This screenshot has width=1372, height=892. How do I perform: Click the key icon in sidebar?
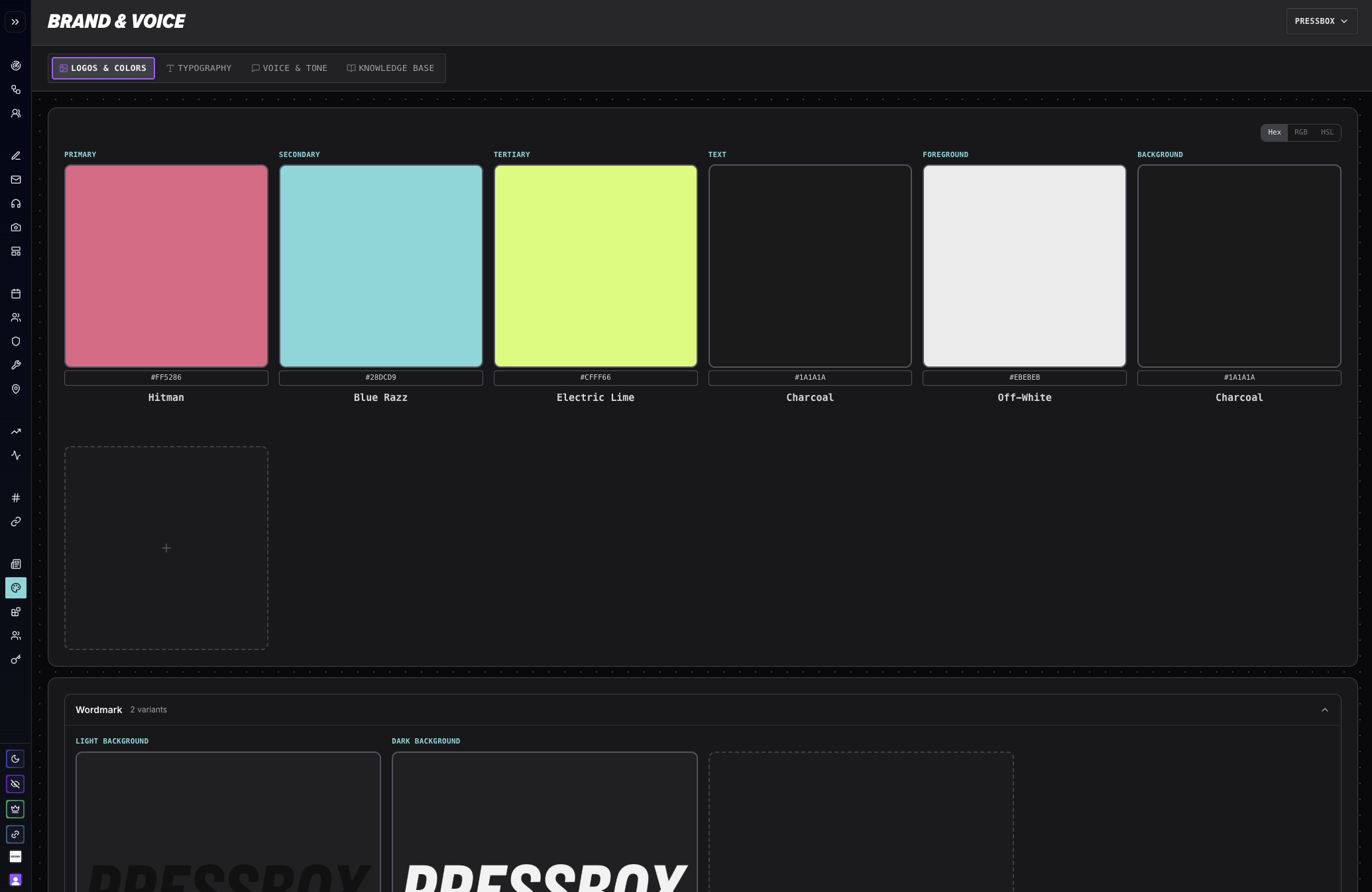coord(16,659)
